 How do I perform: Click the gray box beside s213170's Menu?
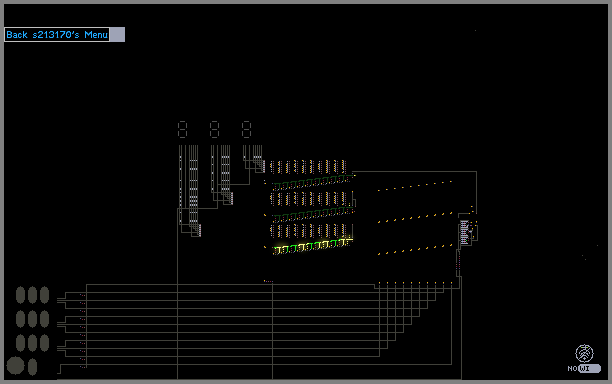pyautogui.click(x=117, y=35)
